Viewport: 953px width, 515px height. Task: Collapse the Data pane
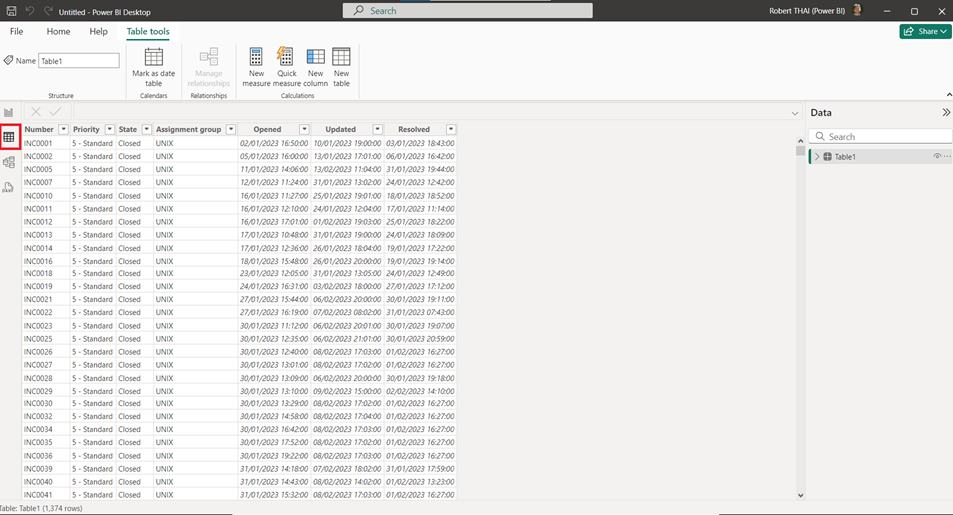pyautogui.click(x=945, y=113)
